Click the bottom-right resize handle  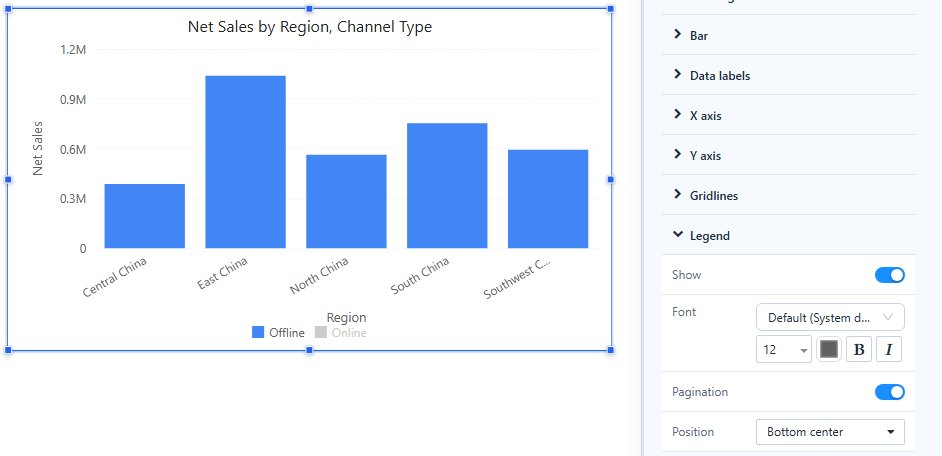coord(611,350)
